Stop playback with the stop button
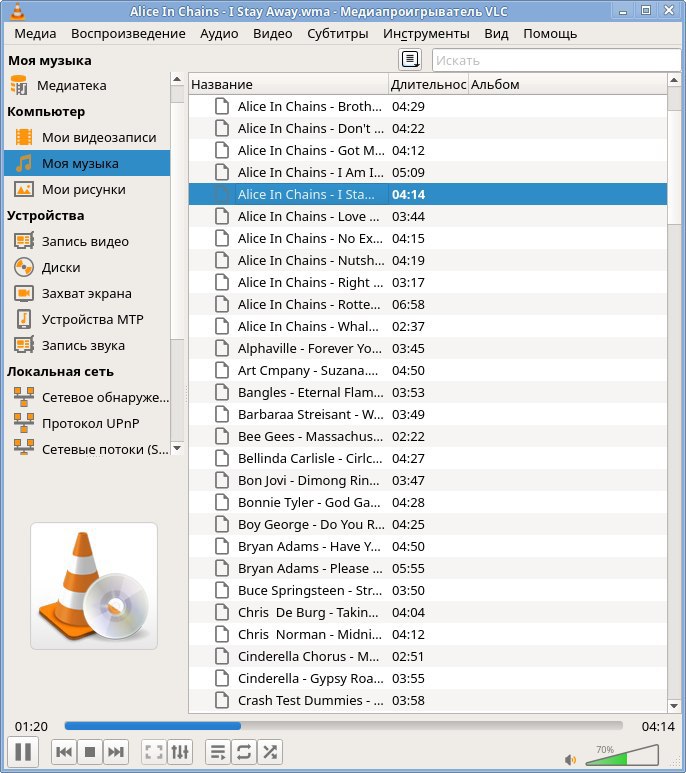This screenshot has height=773, width=686. click(x=90, y=752)
